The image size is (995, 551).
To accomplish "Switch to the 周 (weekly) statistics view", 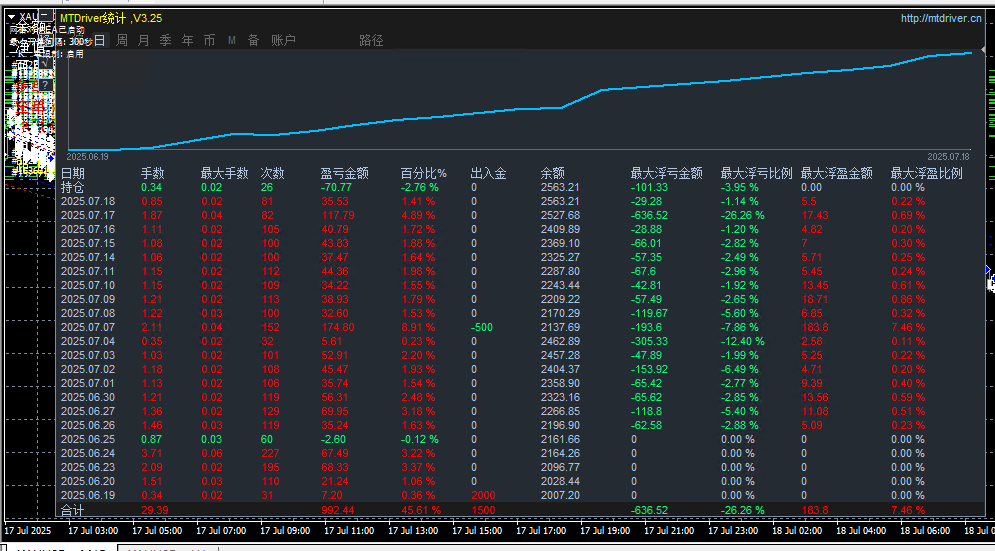I will pyautogui.click(x=121, y=40).
